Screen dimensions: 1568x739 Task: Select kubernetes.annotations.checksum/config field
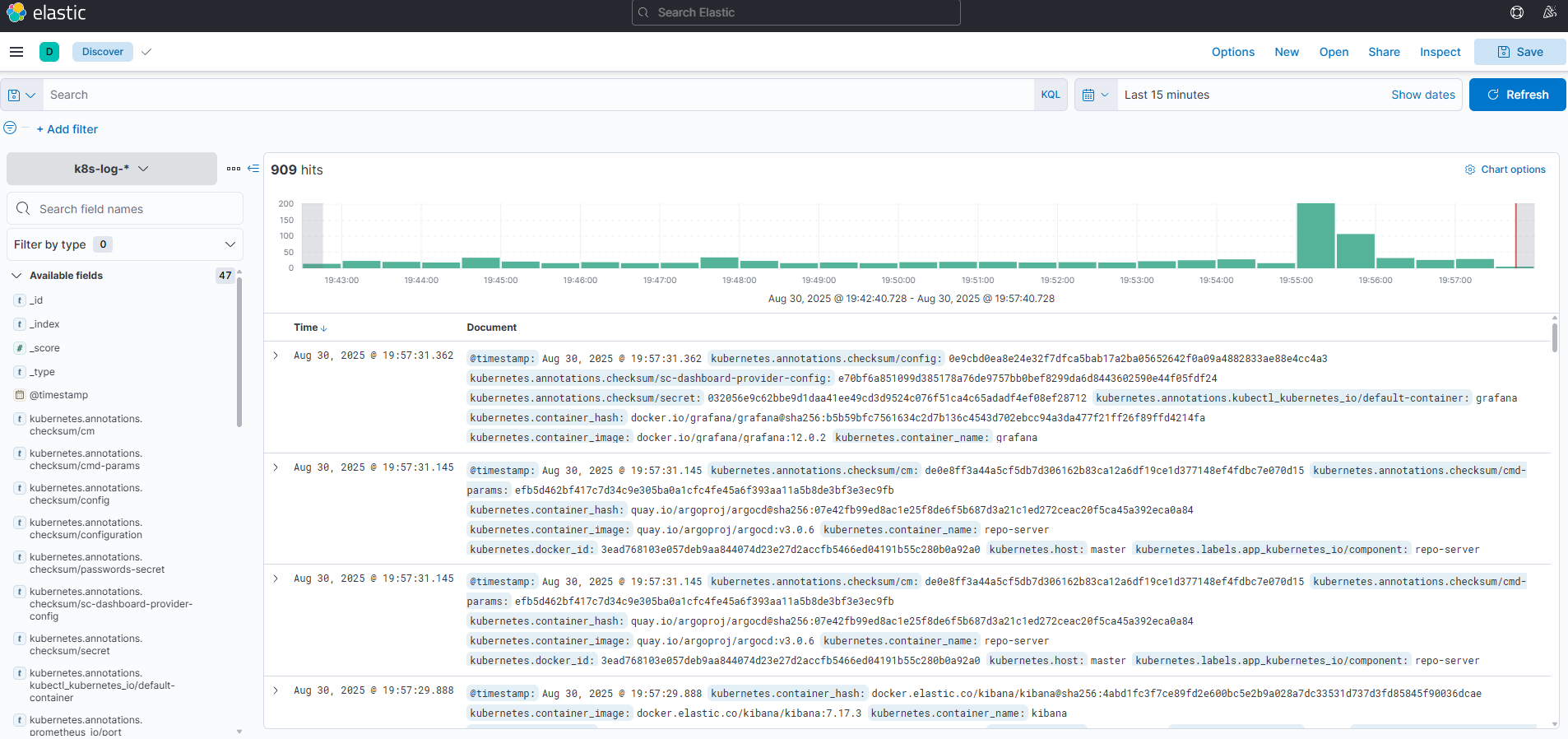pos(86,494)
